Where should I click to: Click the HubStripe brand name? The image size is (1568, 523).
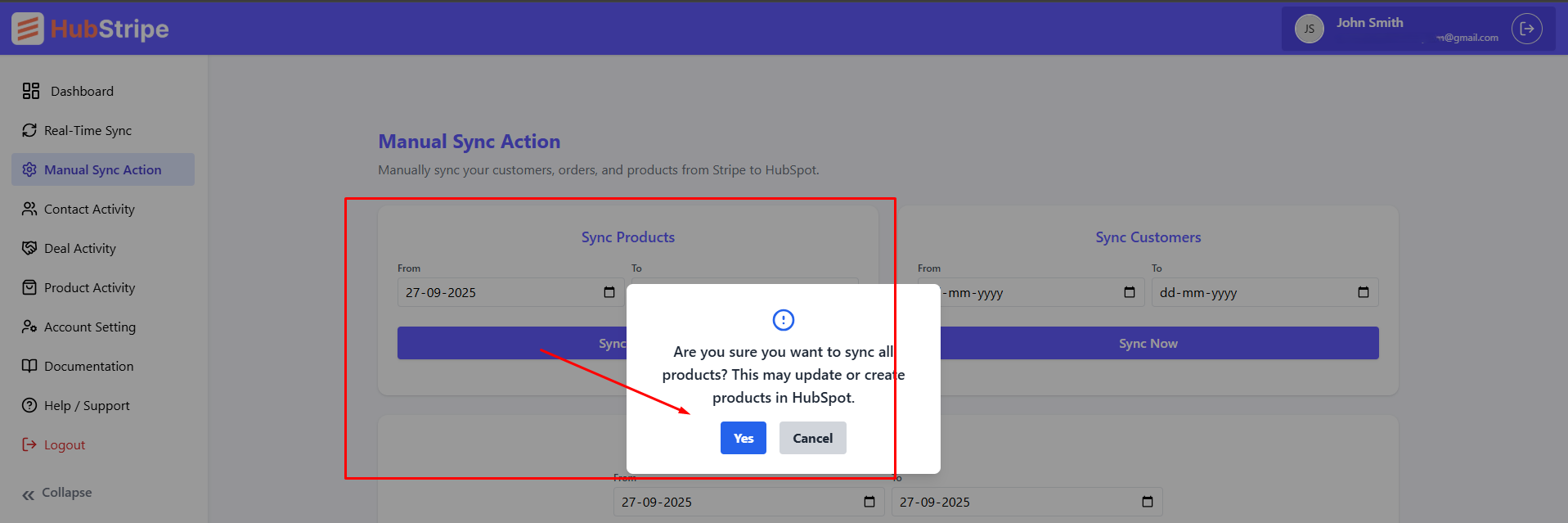click(x=110, y=29)
